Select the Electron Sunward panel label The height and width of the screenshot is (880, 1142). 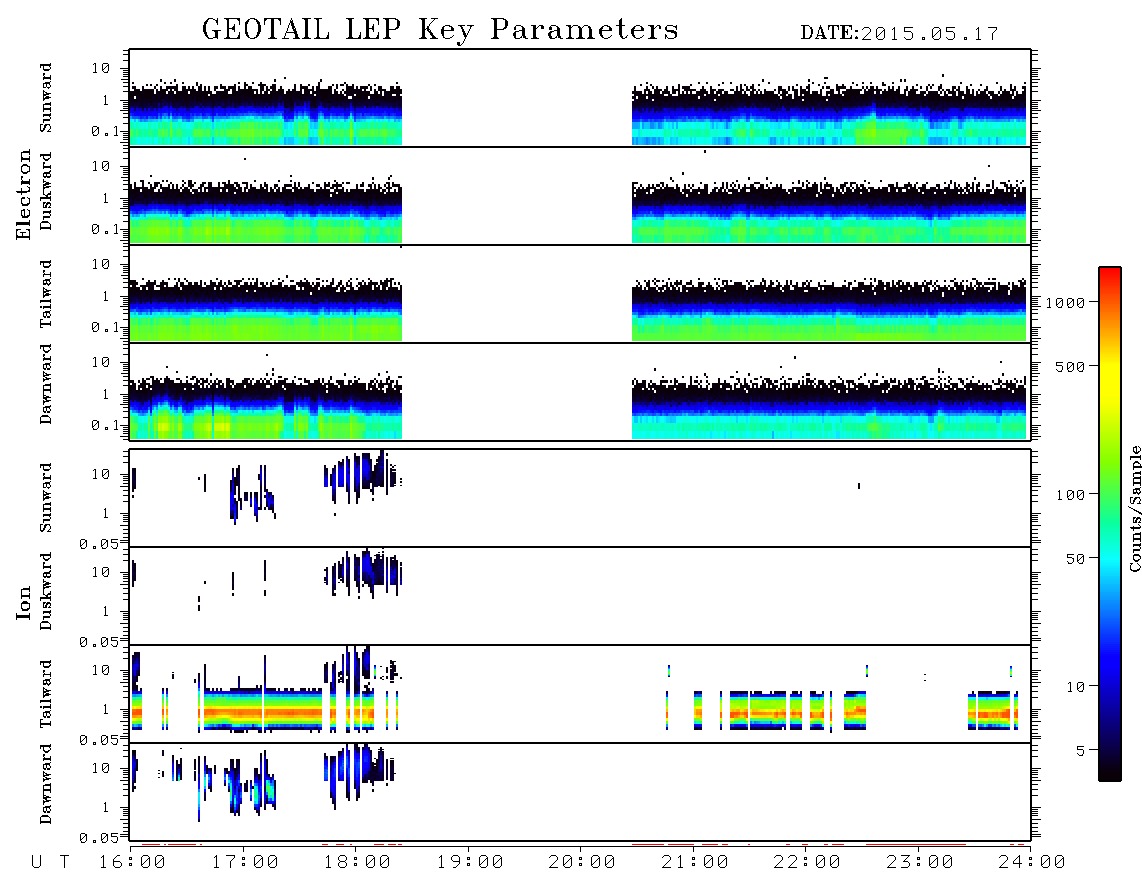tap(46, 98)
